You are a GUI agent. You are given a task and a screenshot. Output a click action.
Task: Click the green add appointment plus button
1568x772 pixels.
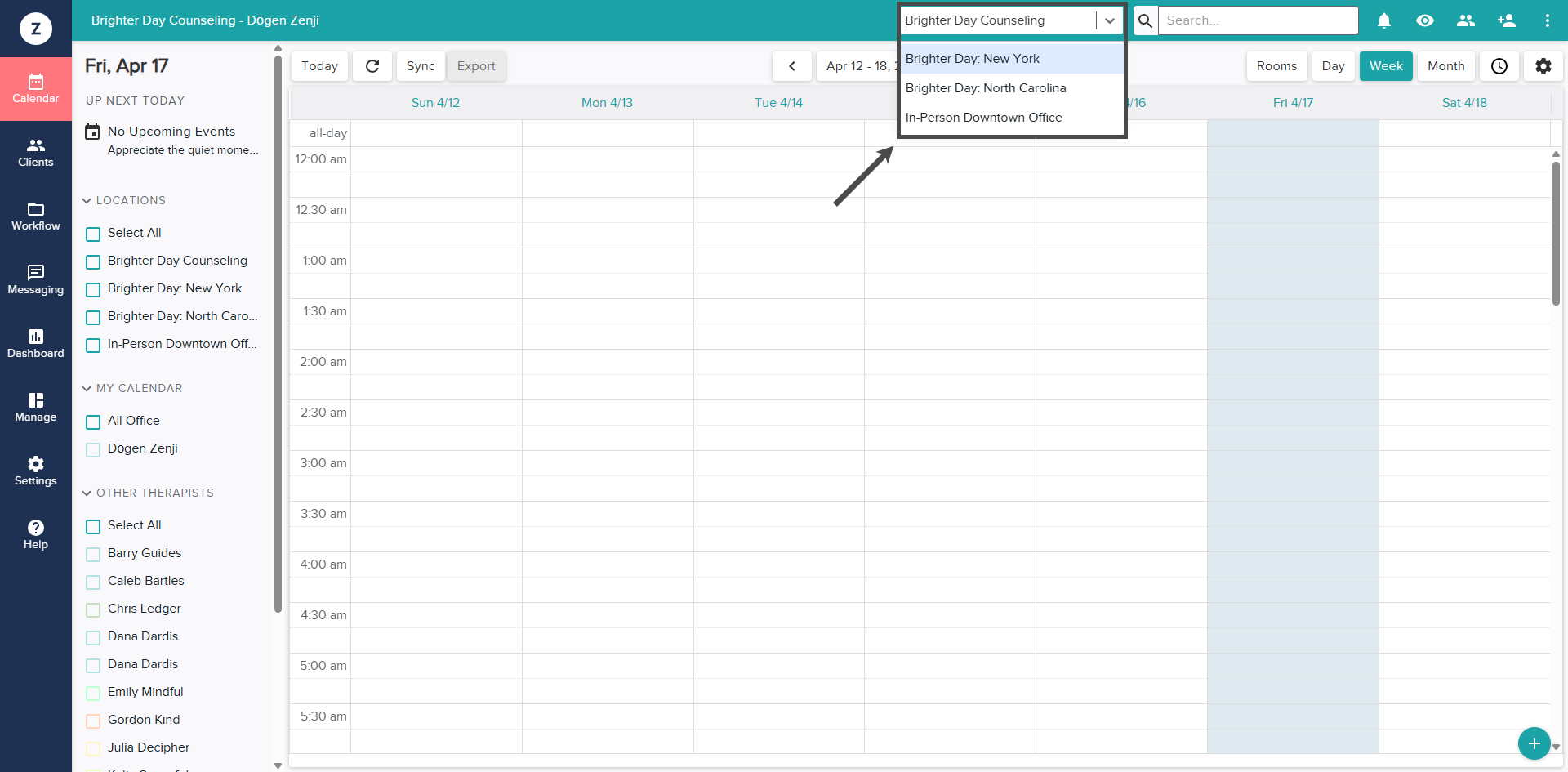click(x=1535, y=743)
